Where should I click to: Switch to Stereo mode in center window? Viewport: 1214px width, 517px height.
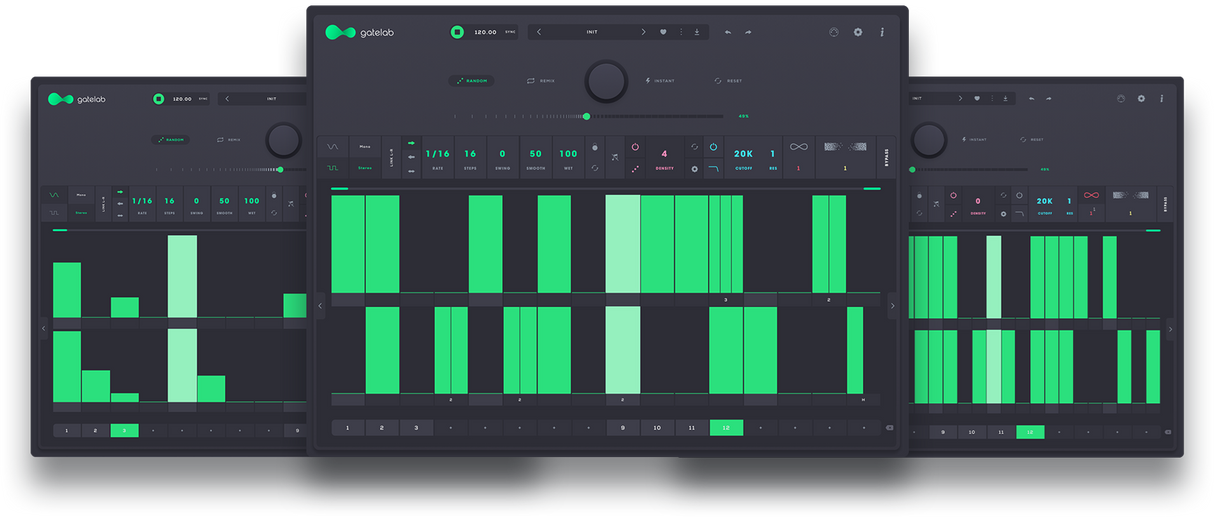tap(366, 168)
